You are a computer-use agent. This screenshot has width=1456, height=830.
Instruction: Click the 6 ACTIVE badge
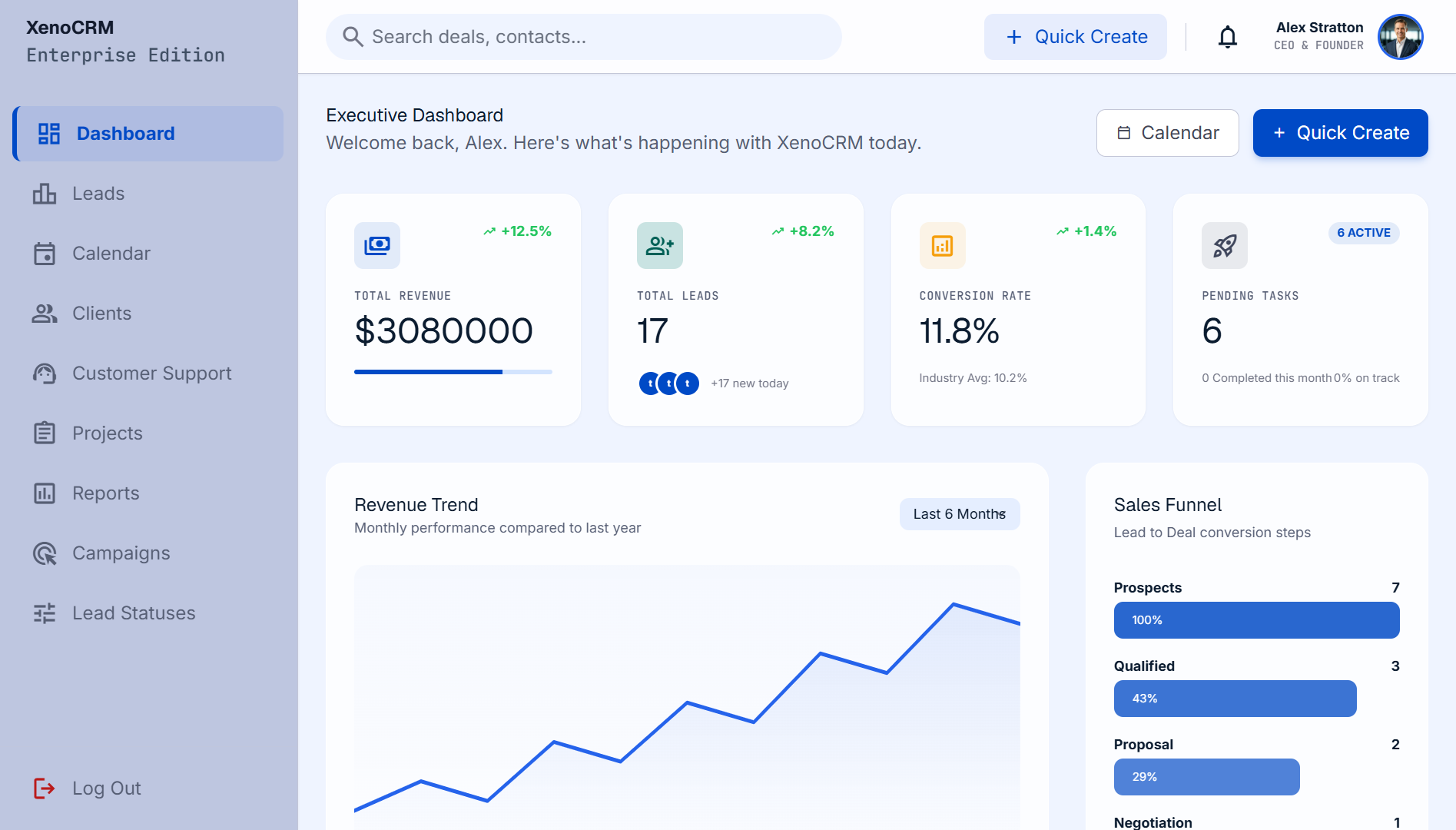tap(1364, 233)
